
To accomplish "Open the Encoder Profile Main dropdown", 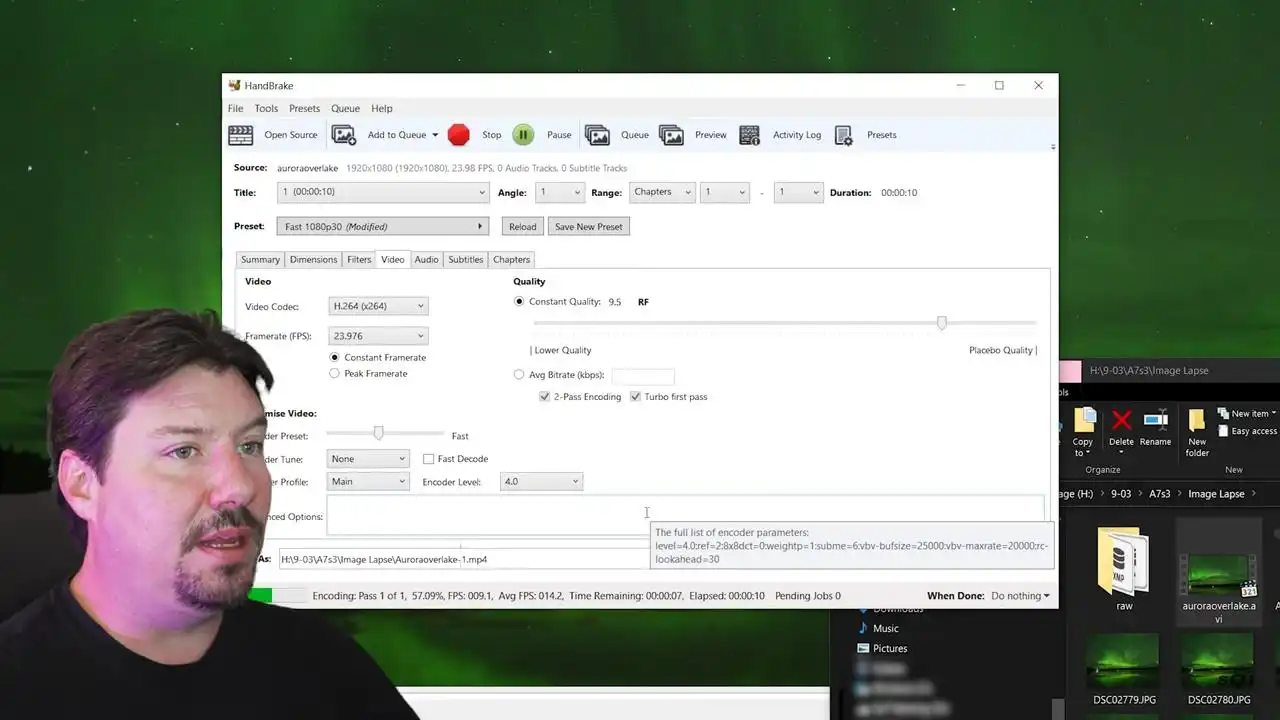I will [x=368, y=482].
